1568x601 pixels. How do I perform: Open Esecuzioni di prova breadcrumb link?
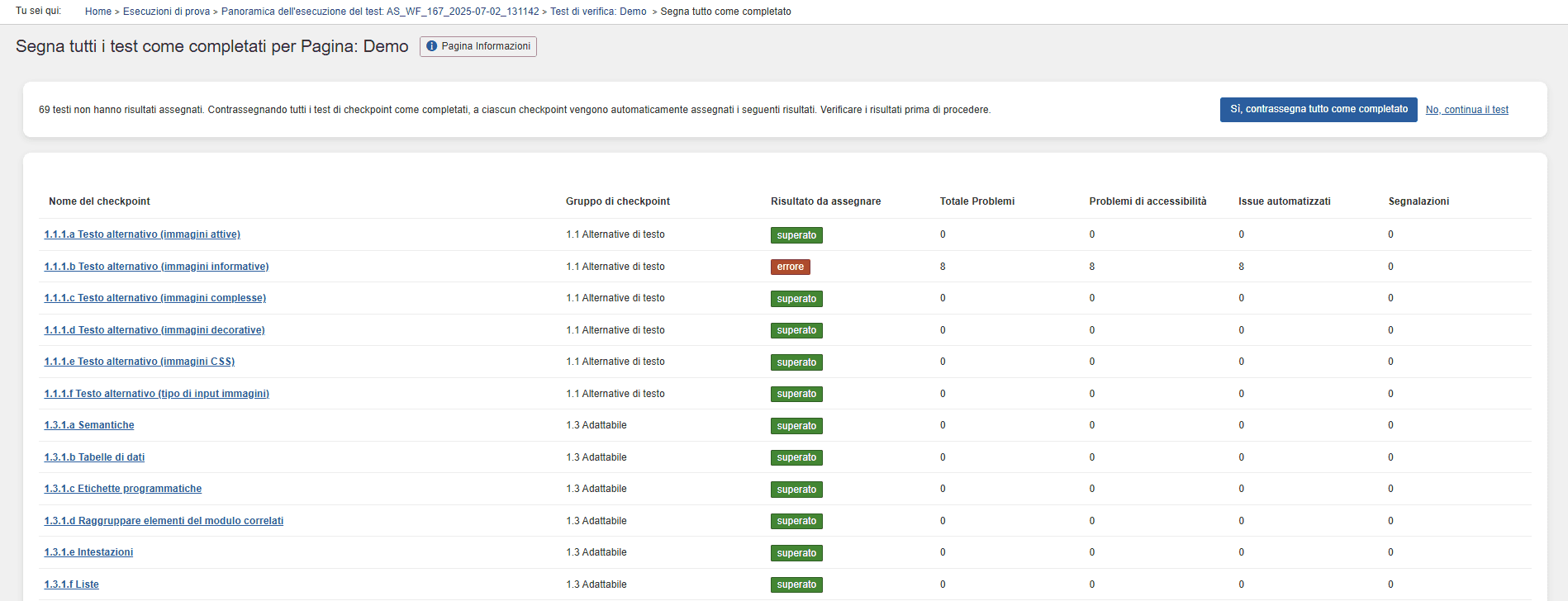coord(166,12)
